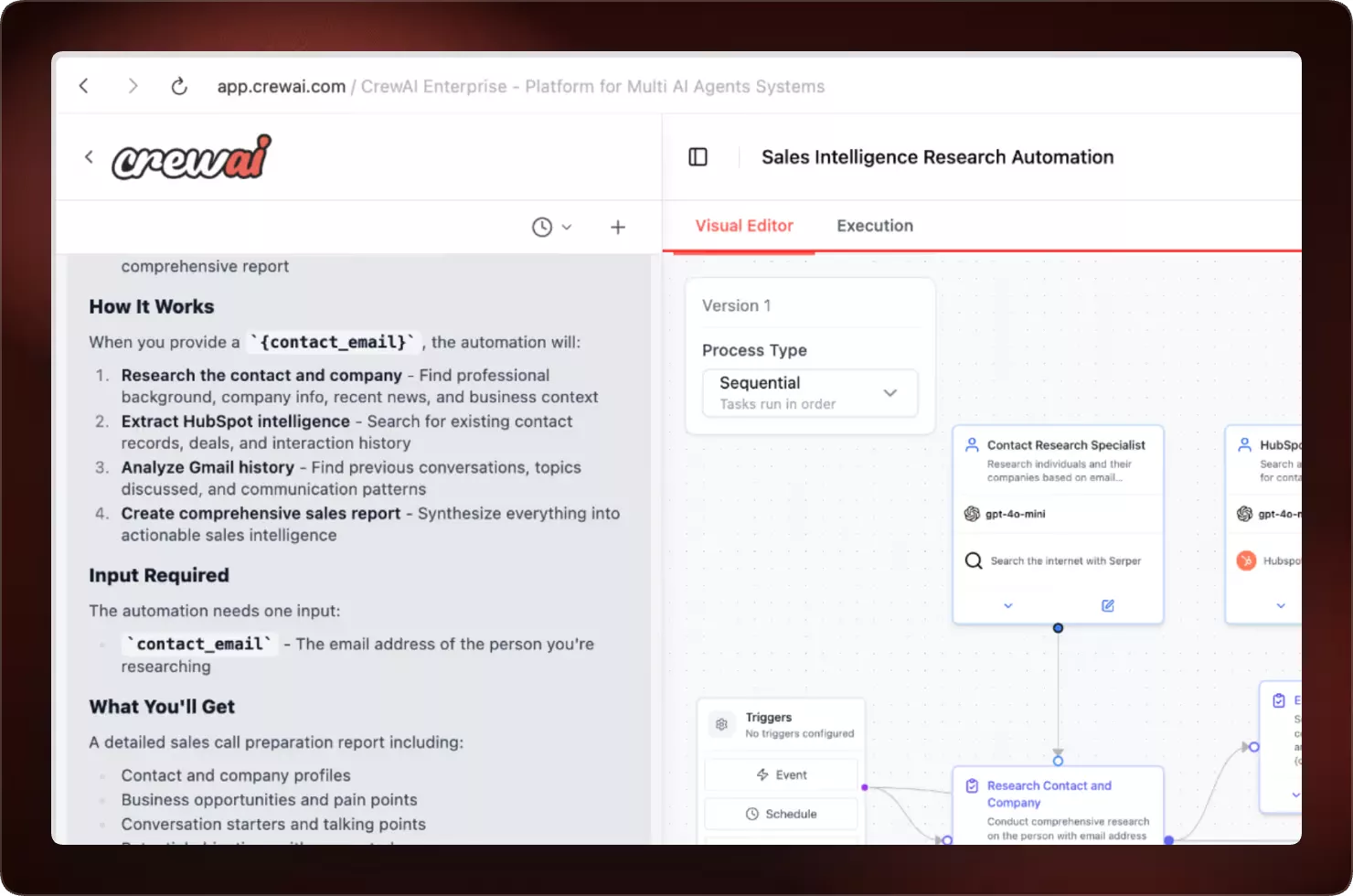
Task: Add an Event trigger
Action: click(781, 774)
